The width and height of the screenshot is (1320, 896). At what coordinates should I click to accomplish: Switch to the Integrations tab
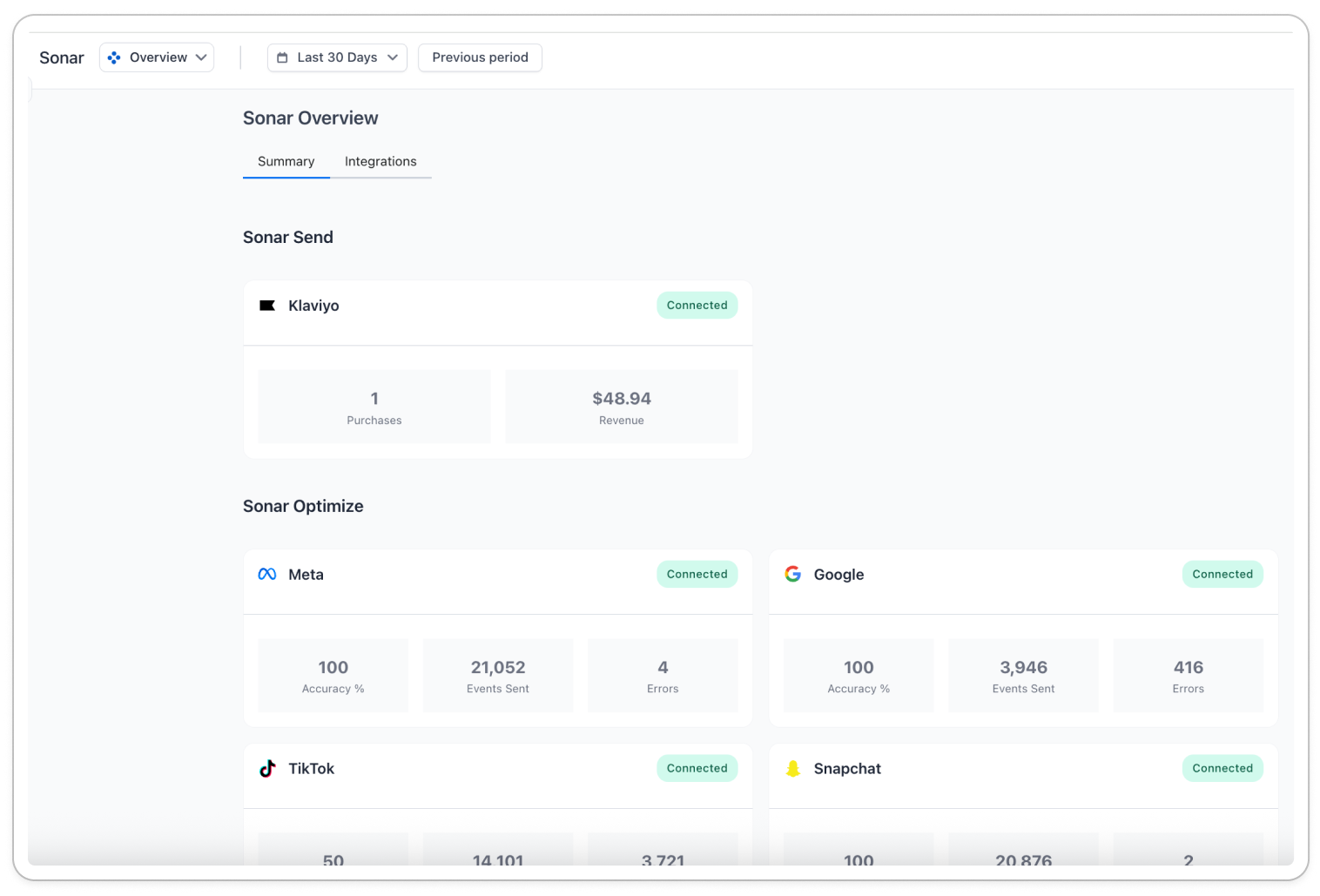tap(381, 162)
